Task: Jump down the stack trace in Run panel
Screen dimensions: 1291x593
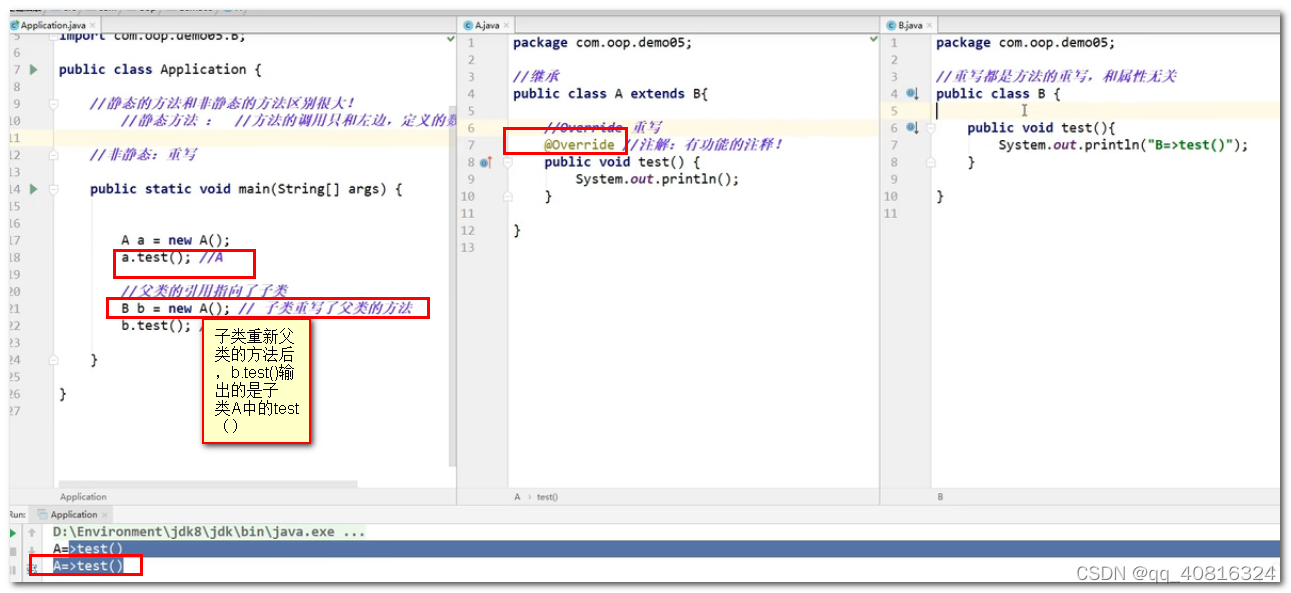Action: point(32,550)
